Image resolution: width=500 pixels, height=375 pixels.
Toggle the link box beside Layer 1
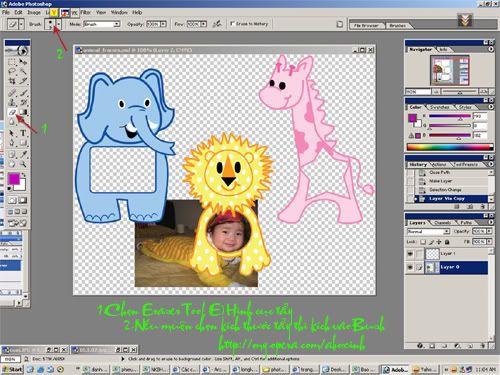419,254
